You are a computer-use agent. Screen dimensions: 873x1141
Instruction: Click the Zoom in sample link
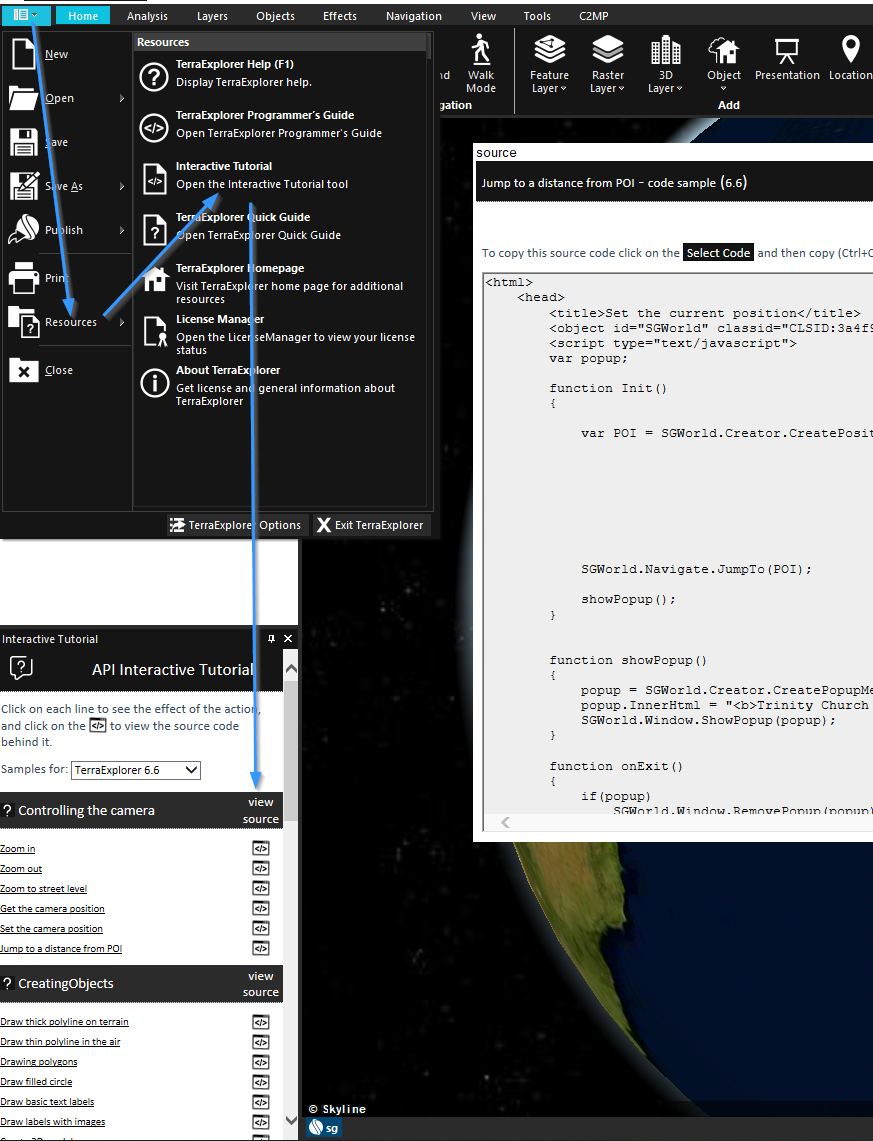17,848
